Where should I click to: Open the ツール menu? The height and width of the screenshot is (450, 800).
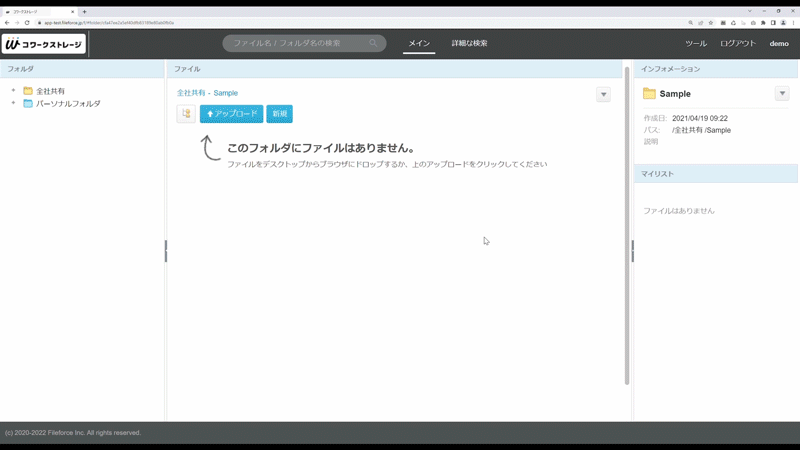696,44
